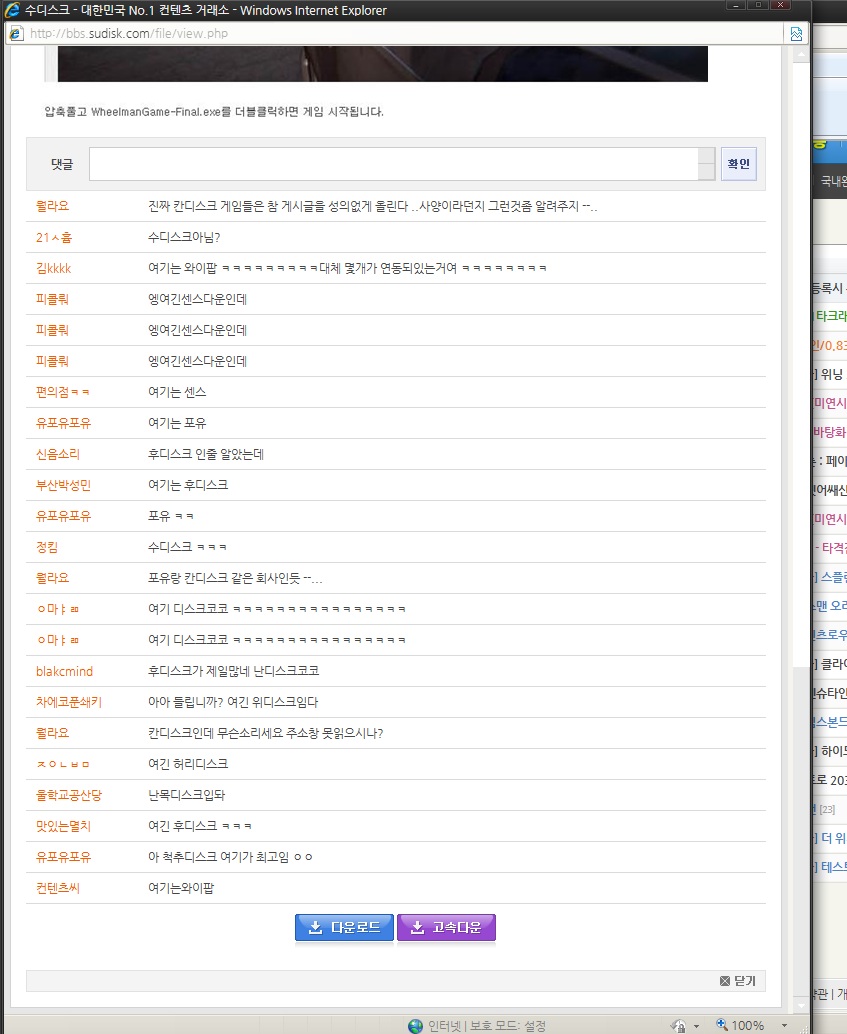Click the X icon beside 닫기
The height and width of the screenshot is (1034, 847).
tap(725, 981)
